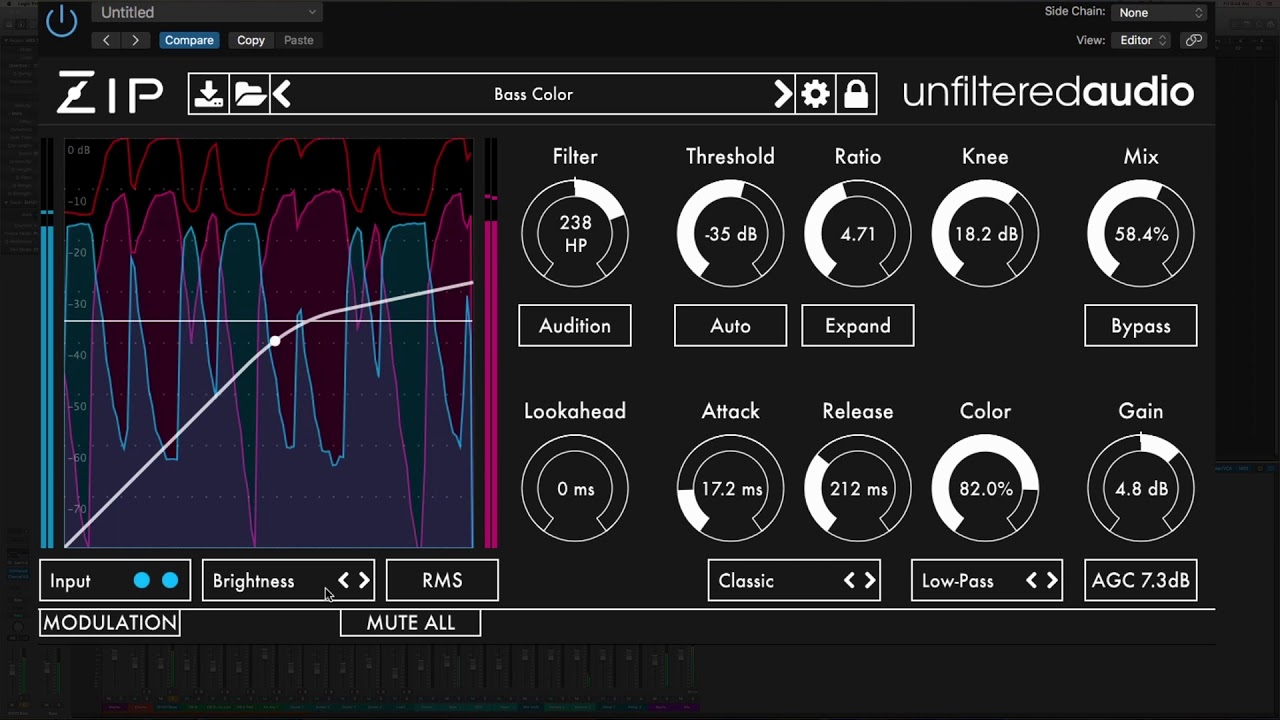Open the Brightness analysis mode selector
Screen dimensions: 1280x720
(x=288, y=581)
